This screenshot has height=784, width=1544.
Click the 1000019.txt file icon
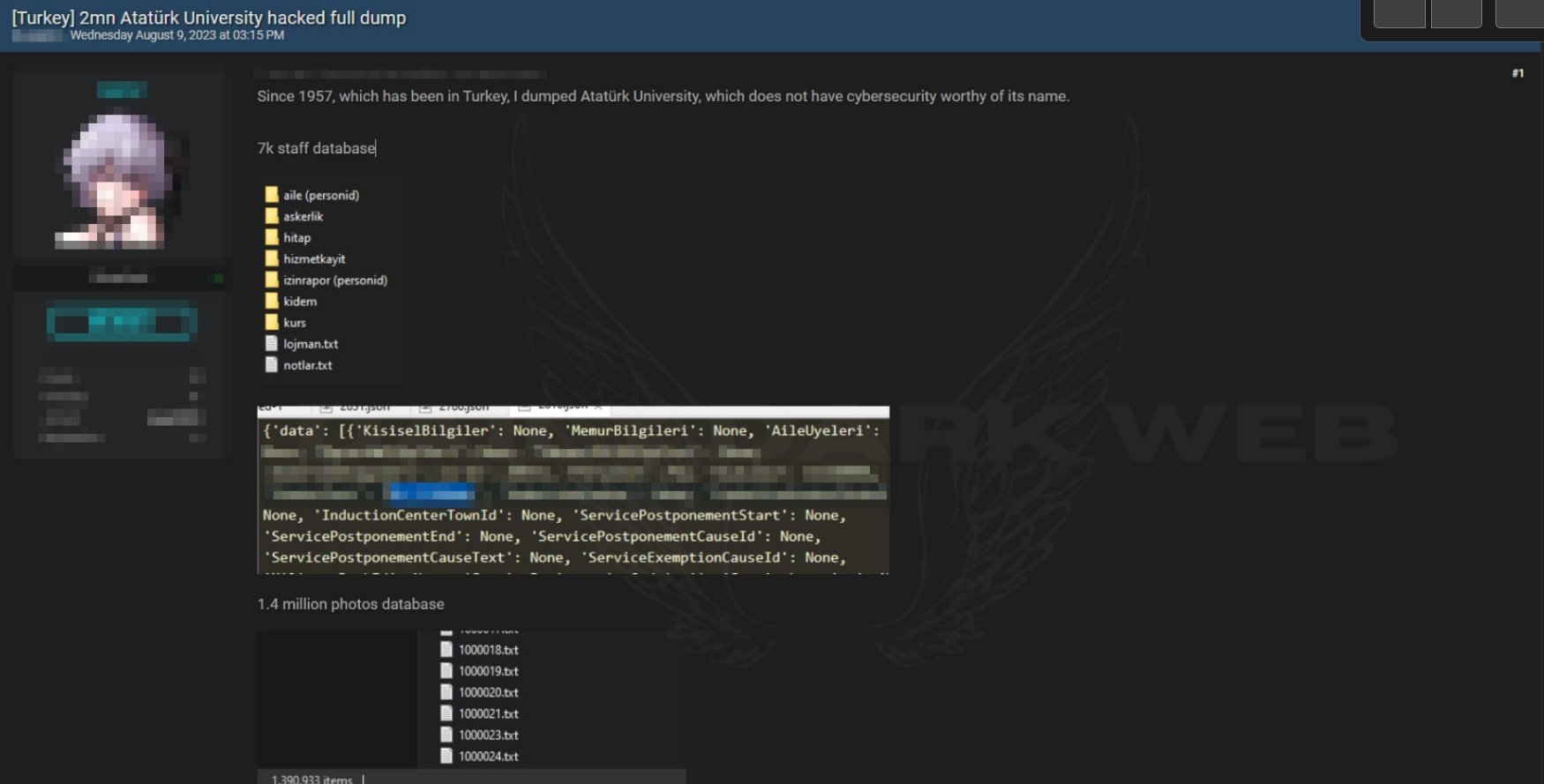(446, 670)
